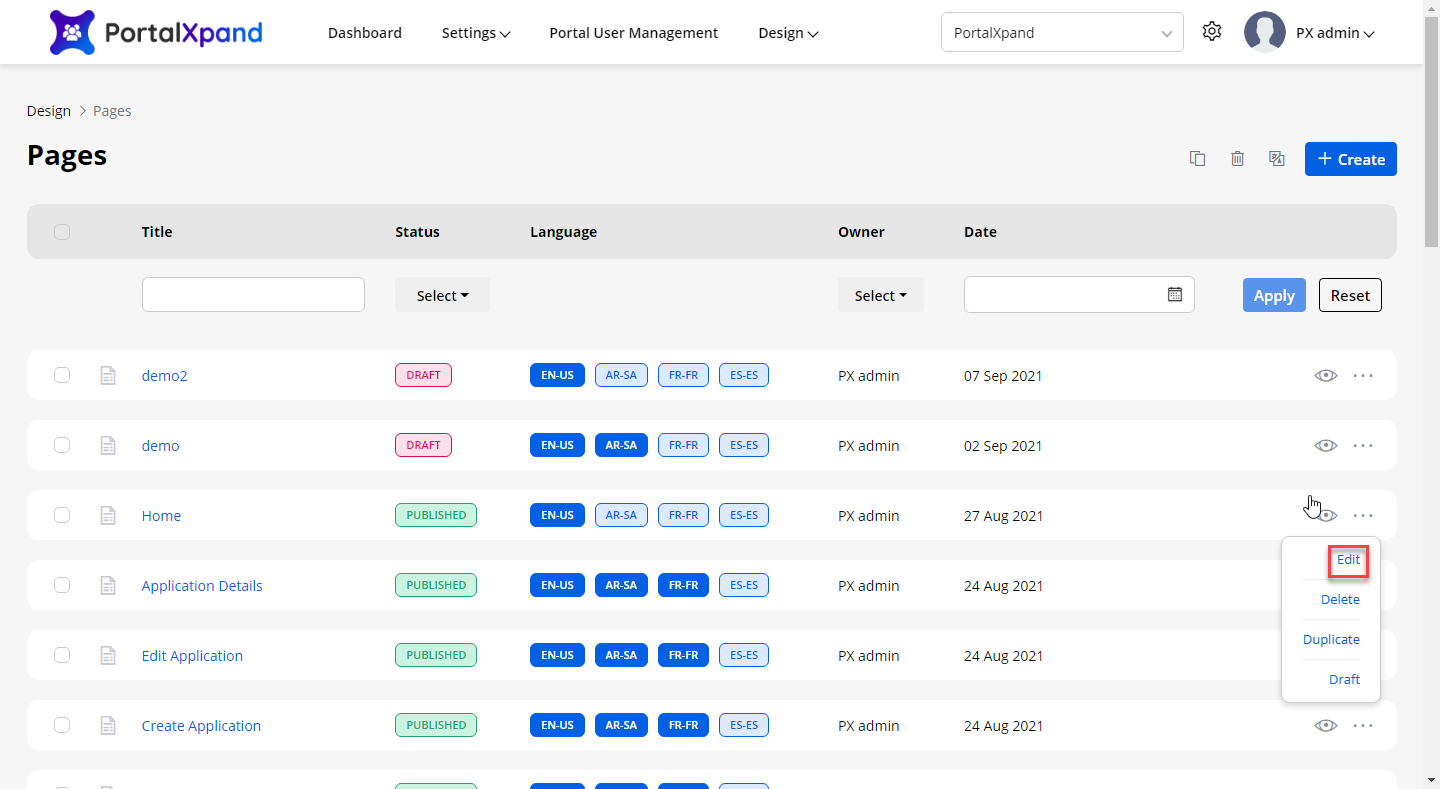This screenshot has width=1440, height=789.
Task: Click the settings gear icon in header
Action: 1212,32
